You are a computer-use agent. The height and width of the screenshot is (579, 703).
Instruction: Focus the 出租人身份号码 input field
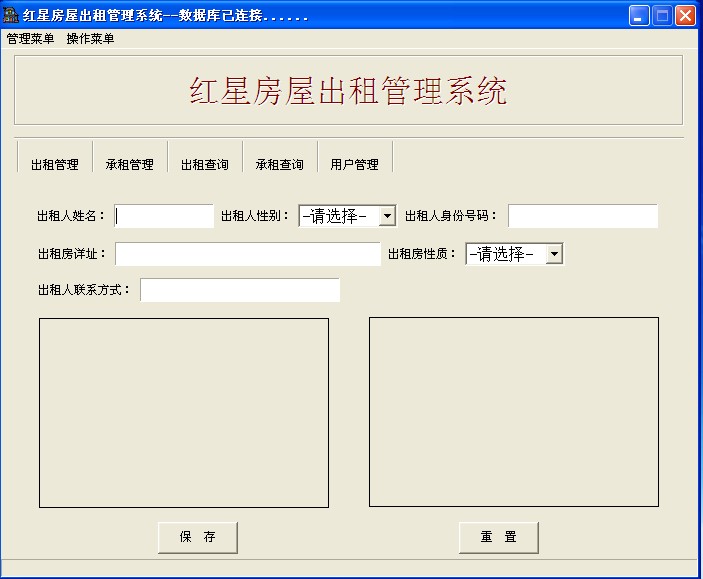pyautogui.click(x=583, y=216)
